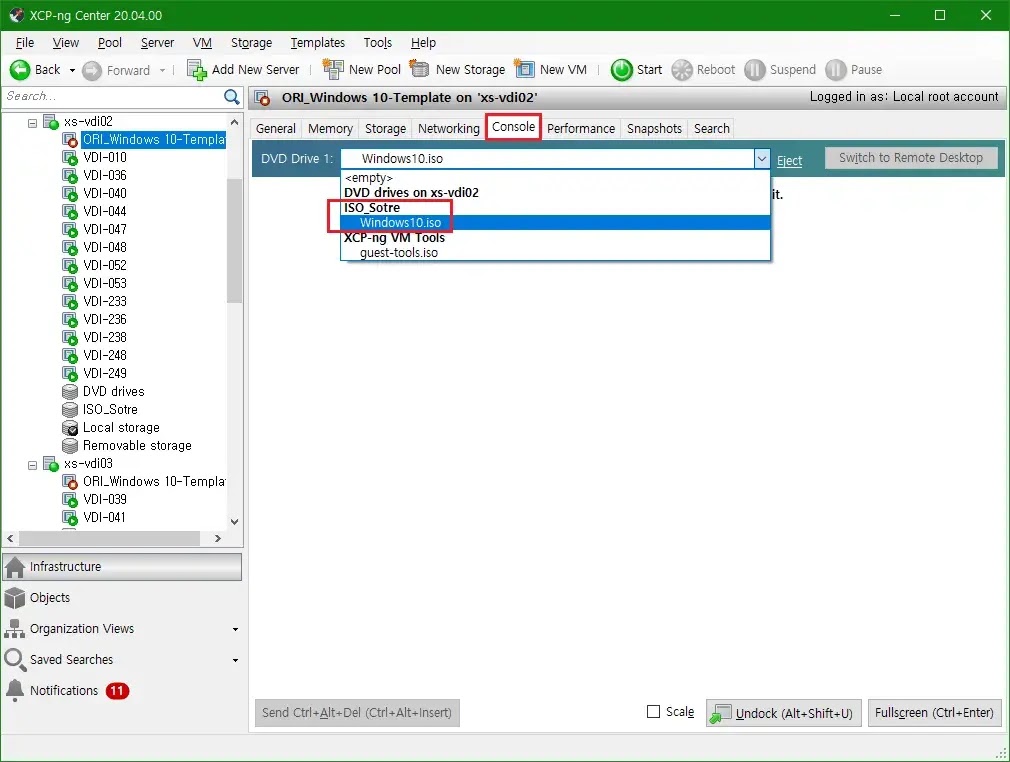Image resolution: width=1010 pixels, height=762 pixels.
Task: Select the VDI-052 tree item
Action: coord(104,265)
